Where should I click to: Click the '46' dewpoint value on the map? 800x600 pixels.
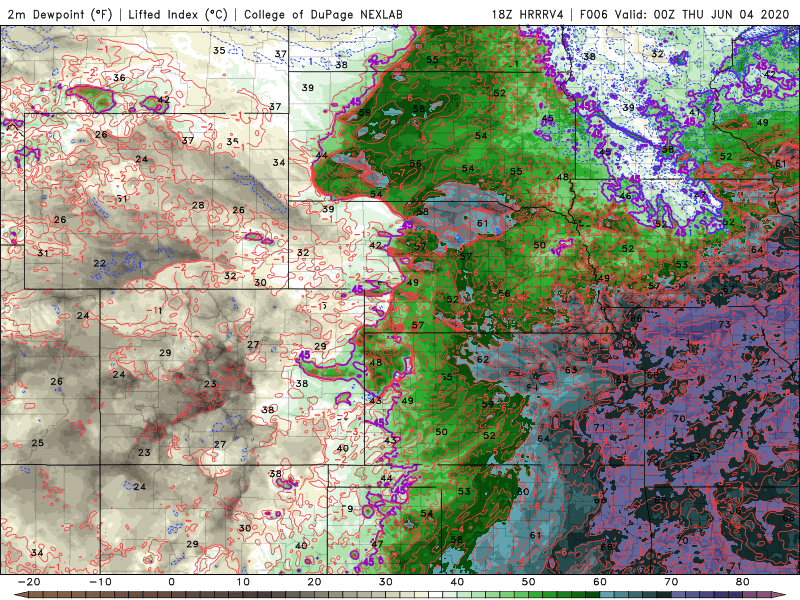(625, 196)
